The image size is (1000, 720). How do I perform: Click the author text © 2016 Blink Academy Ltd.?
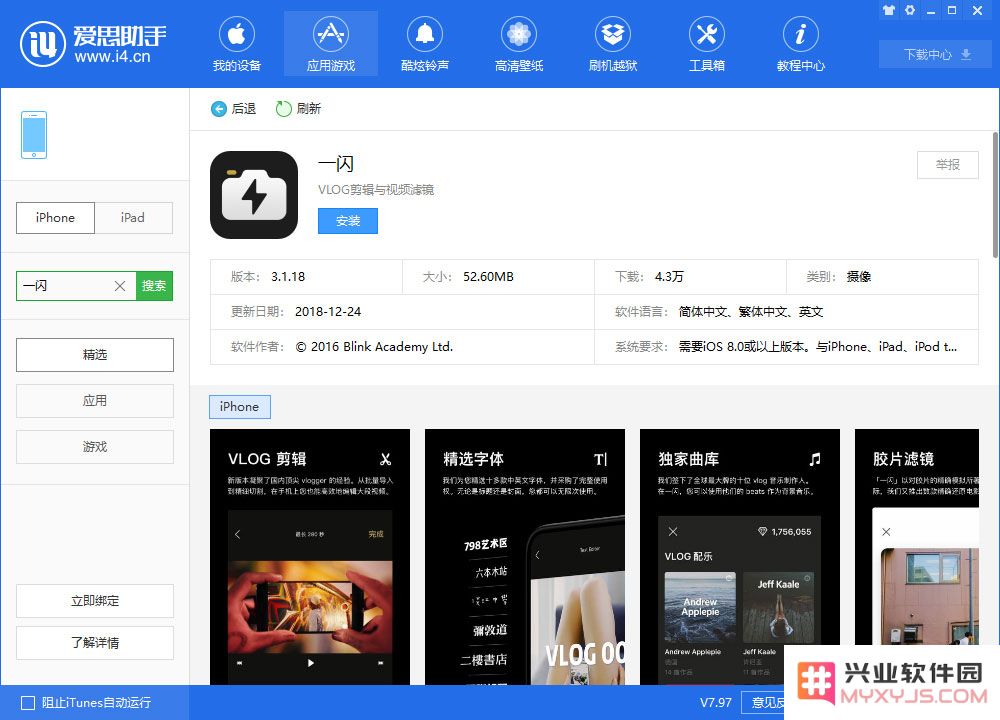[x=374, y=347]
